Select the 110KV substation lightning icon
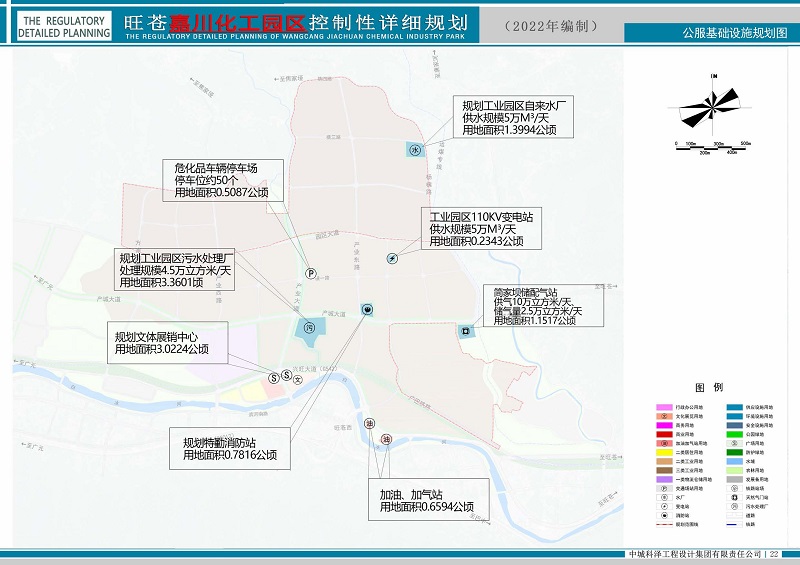Screen dimensions: 800x565 [x=392, y=258]
